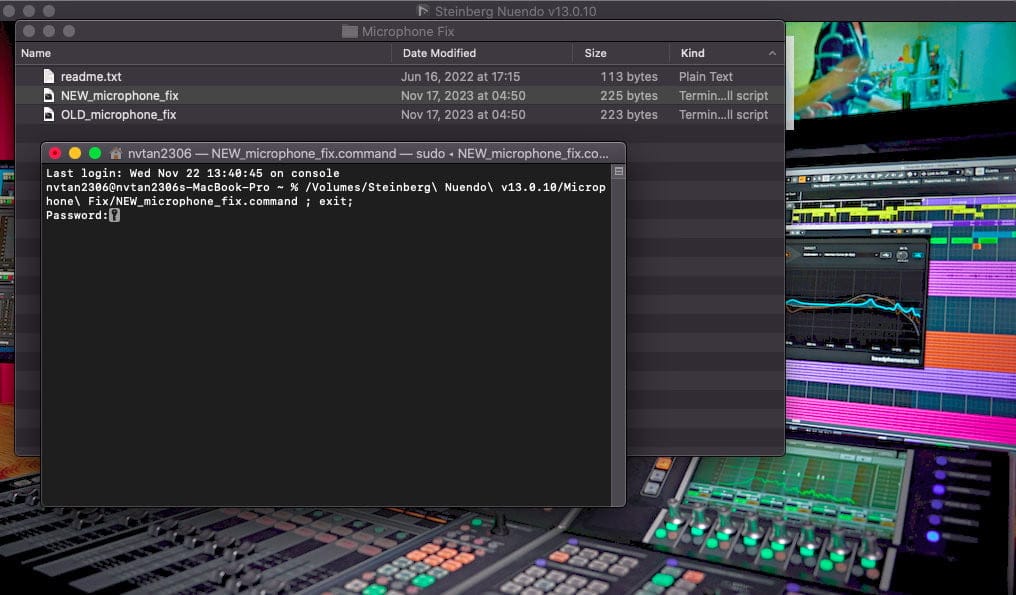Image resolution: width=1016 pixels, height=595 pixels.
Task: Click the 113 bytes size cell
Action: pos(629,76)
